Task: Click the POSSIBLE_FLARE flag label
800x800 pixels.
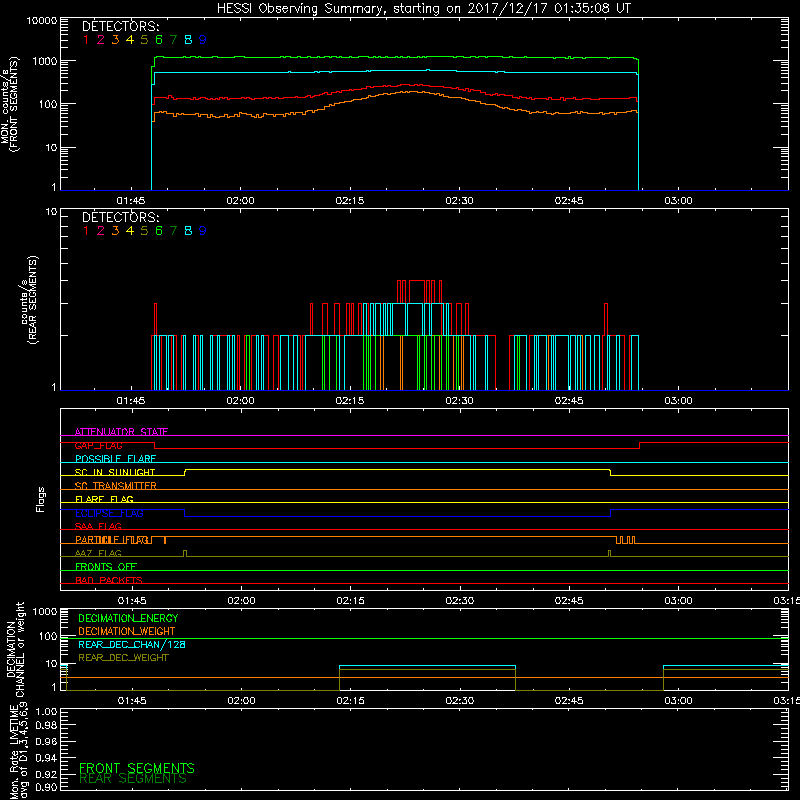Action: click(115, 459)
